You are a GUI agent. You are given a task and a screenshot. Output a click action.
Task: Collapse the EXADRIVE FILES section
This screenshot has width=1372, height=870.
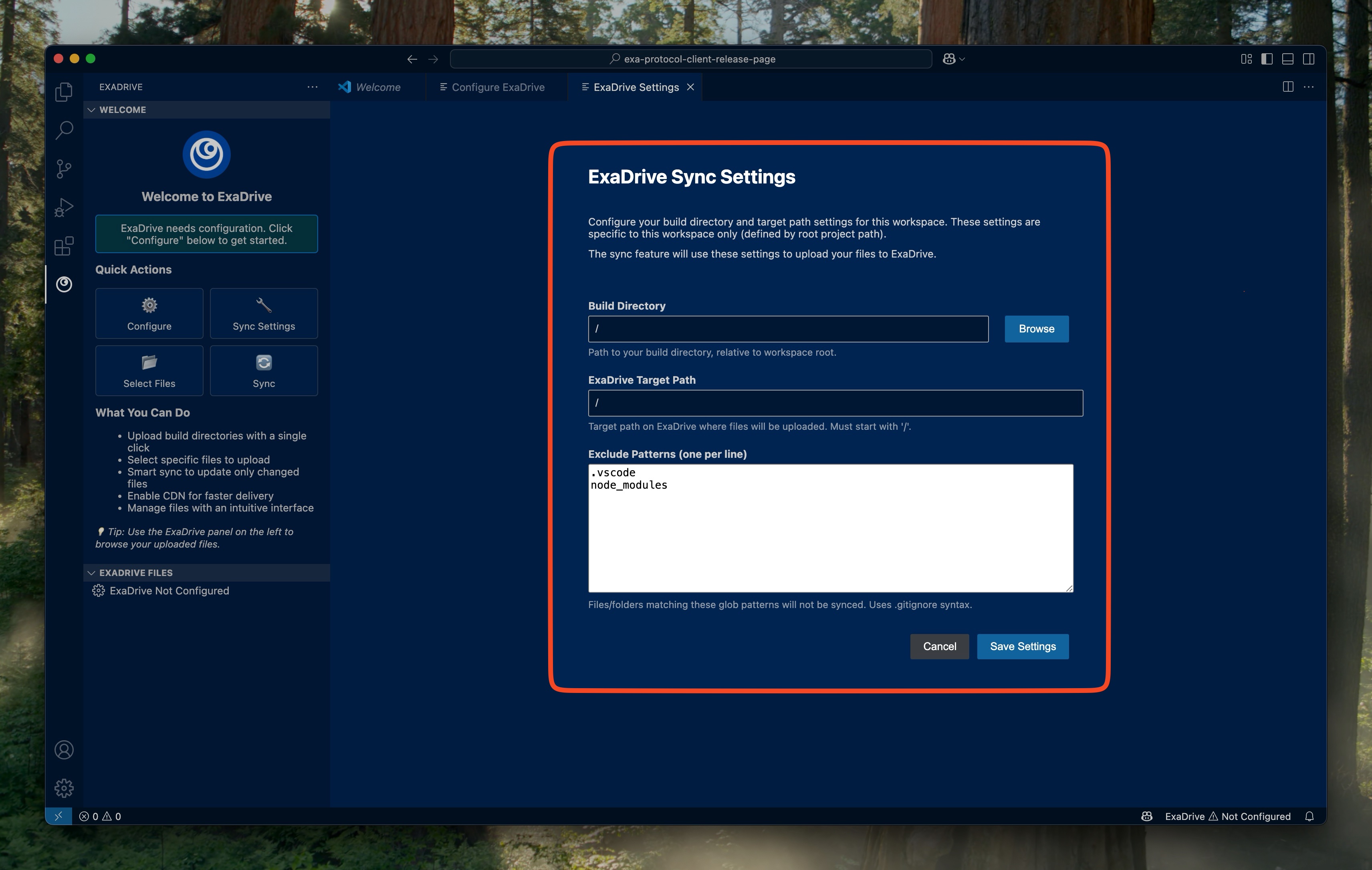207,573
